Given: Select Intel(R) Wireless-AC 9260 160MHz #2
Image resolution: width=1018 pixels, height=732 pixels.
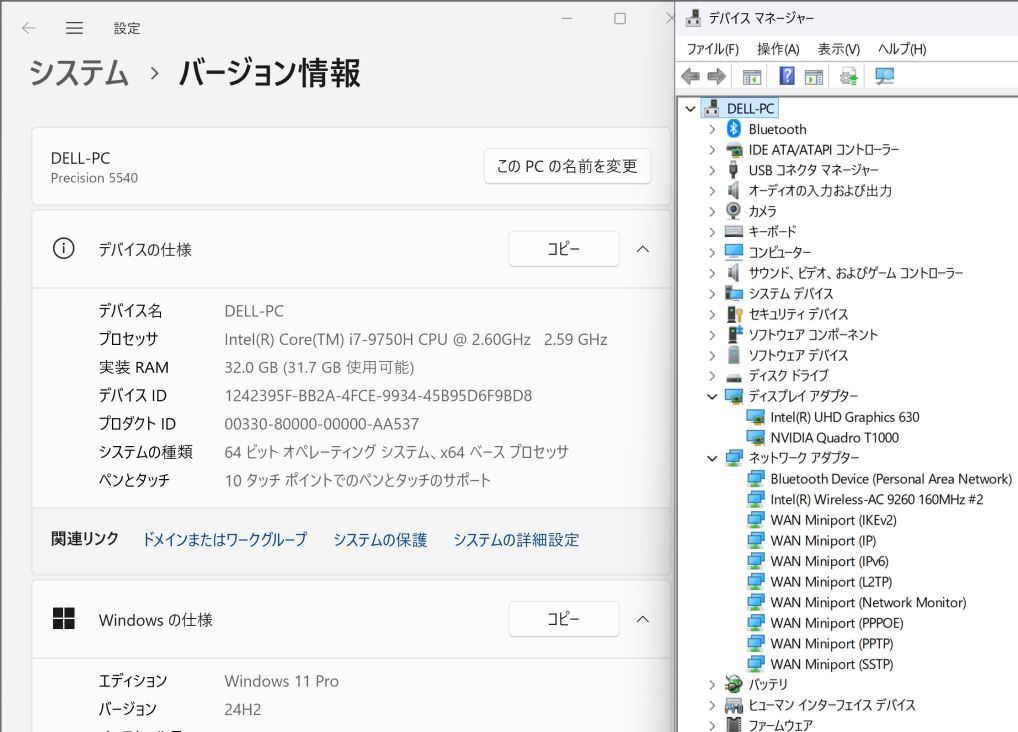Looking at the screenshot, I should (x=876, y=499).
